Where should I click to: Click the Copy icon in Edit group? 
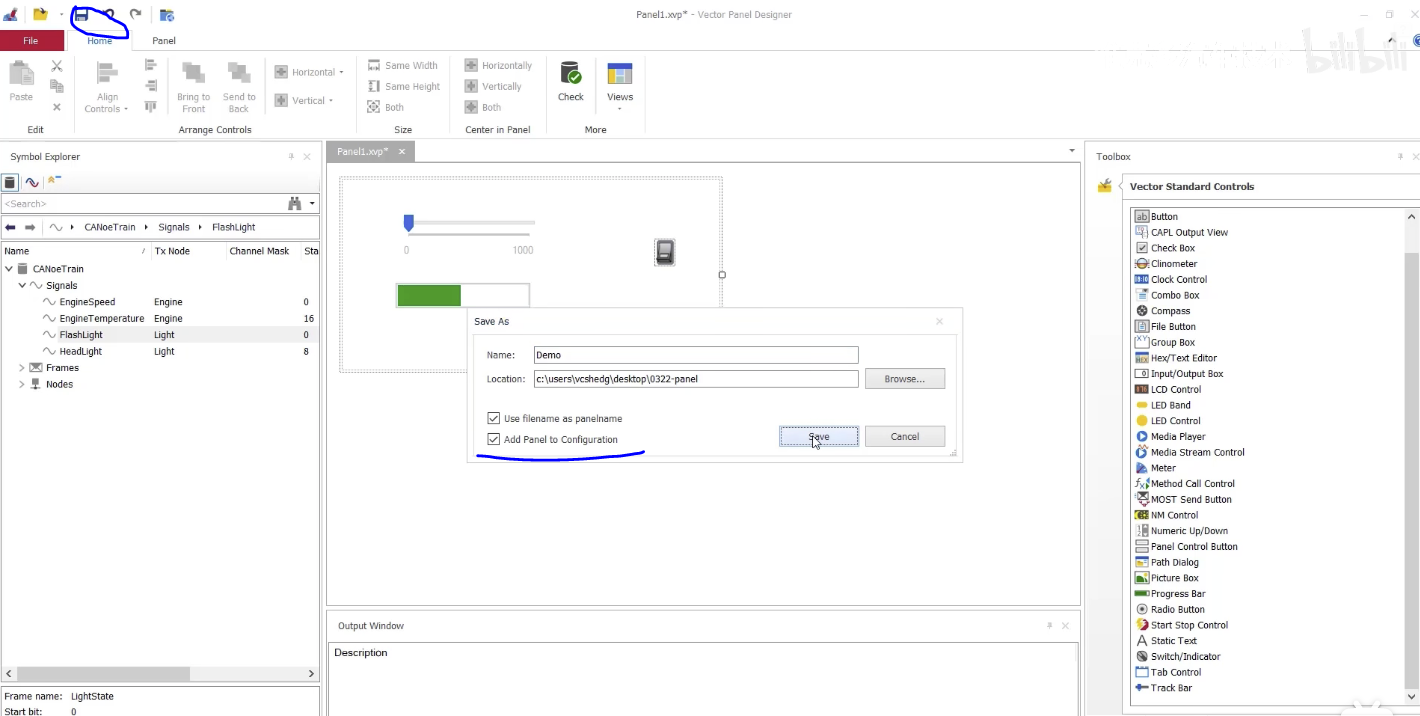(x=57, y=86)
